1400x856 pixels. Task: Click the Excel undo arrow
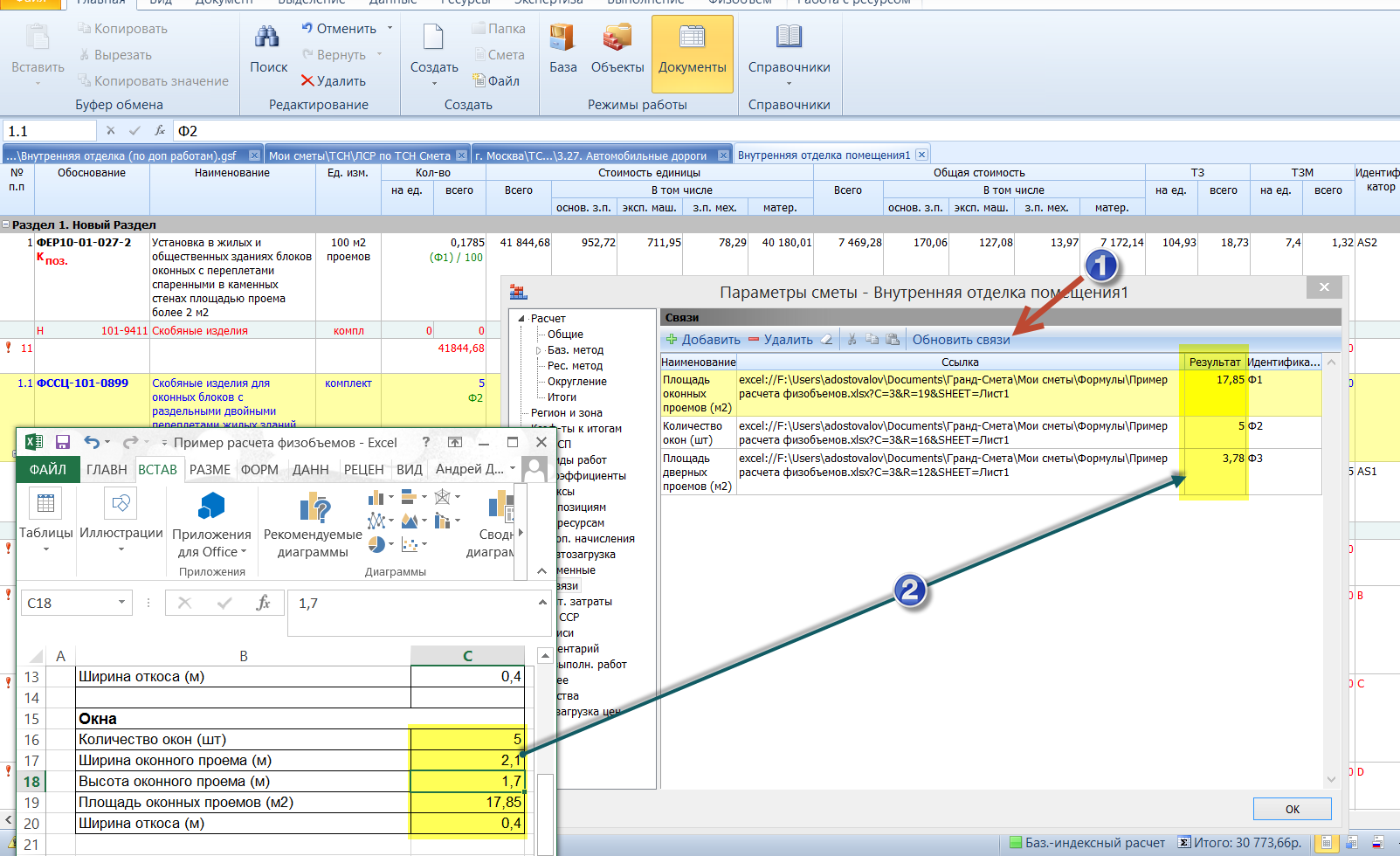click(x=92, y=442)
